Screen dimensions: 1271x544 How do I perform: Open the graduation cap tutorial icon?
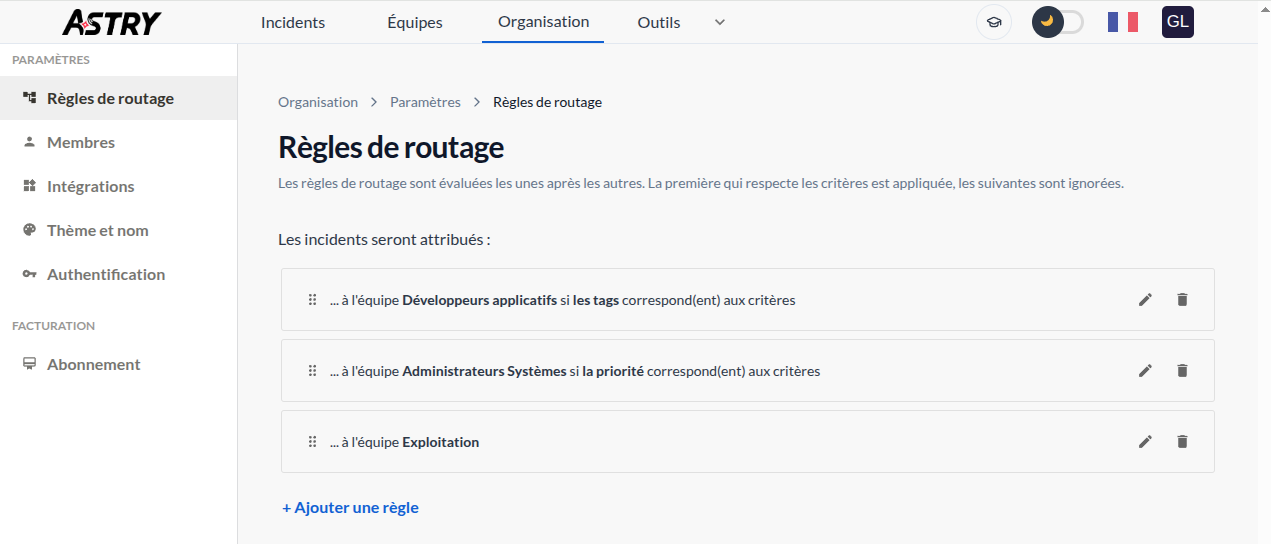(x=994, y=22)
